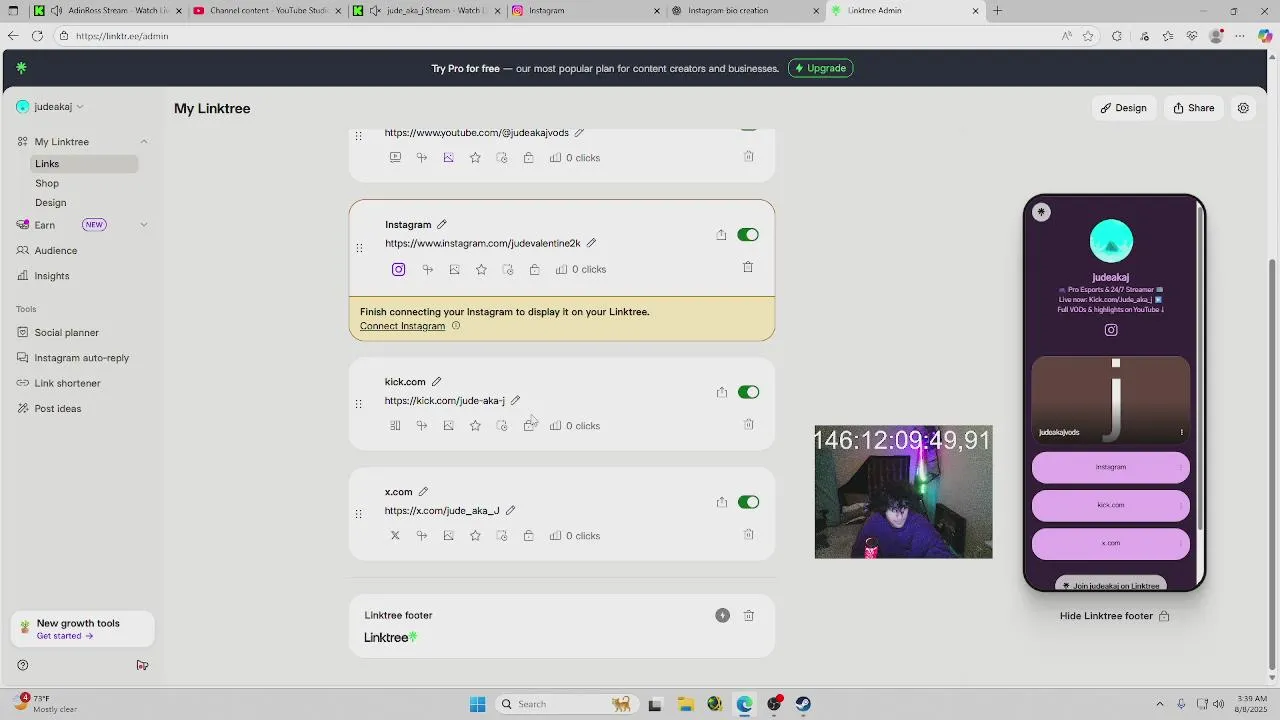Delete the YouTube judeakajvods link
This screenshot has height=720, width=1280.
click(x=748, y=156)
